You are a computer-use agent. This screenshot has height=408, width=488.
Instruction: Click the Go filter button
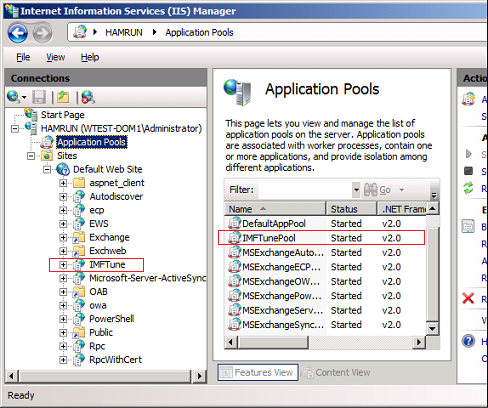[x=378, y=190]
